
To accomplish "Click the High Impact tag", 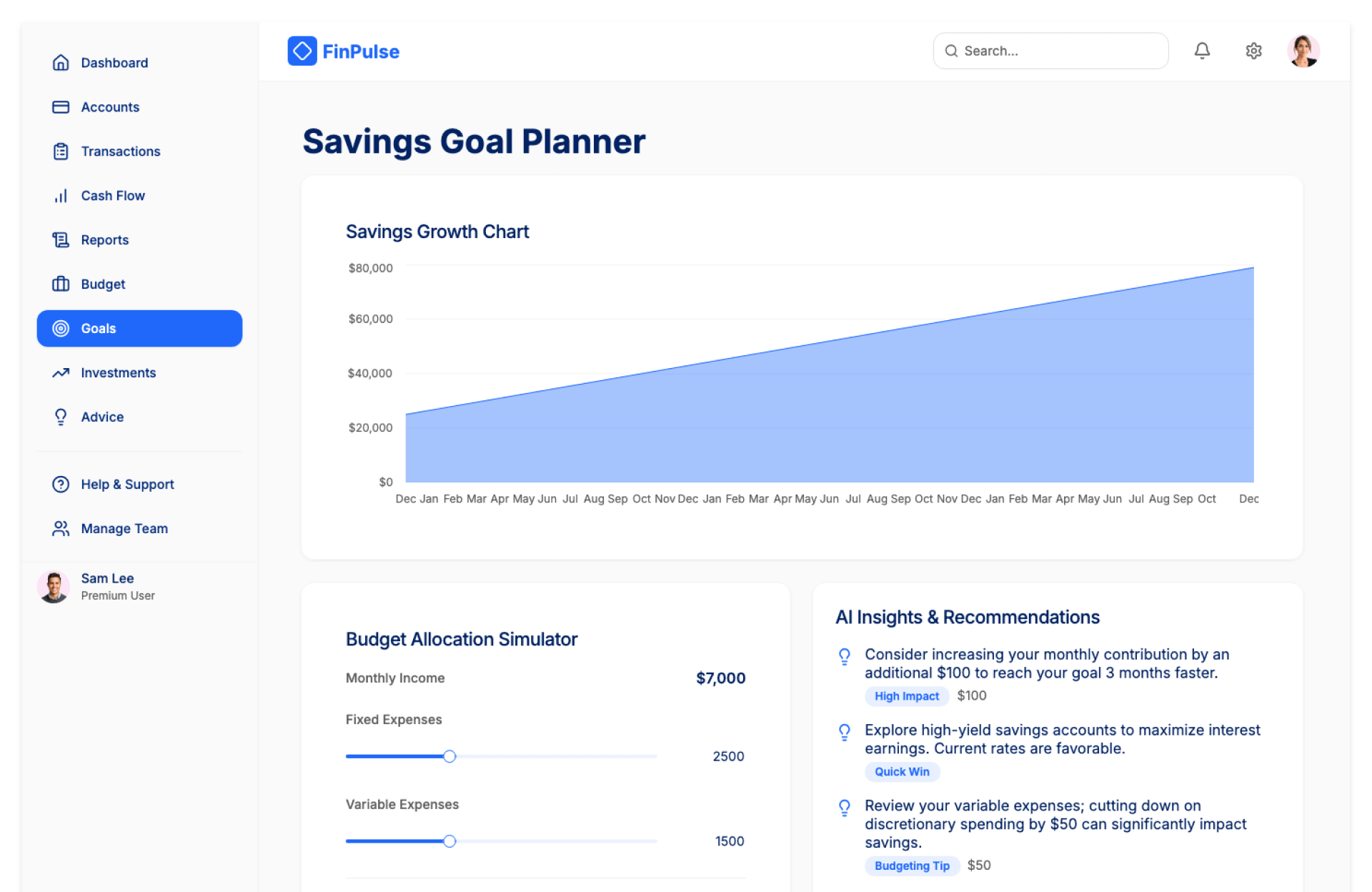I will 906,696.
